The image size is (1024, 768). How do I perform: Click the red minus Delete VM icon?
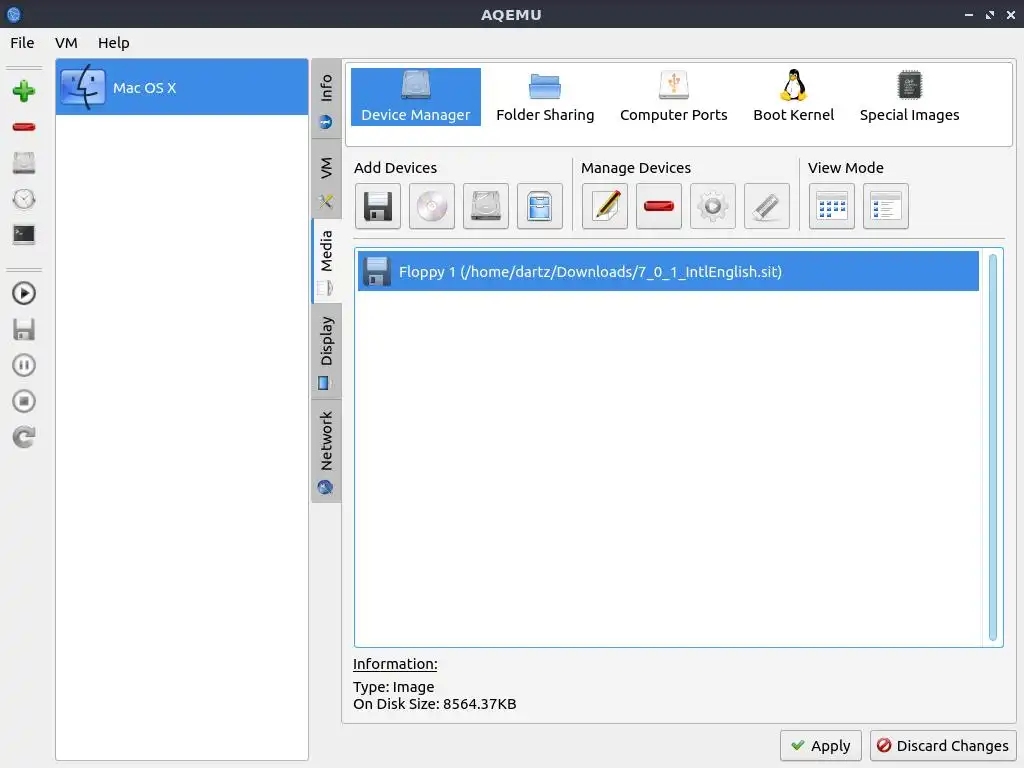(24, 127)
